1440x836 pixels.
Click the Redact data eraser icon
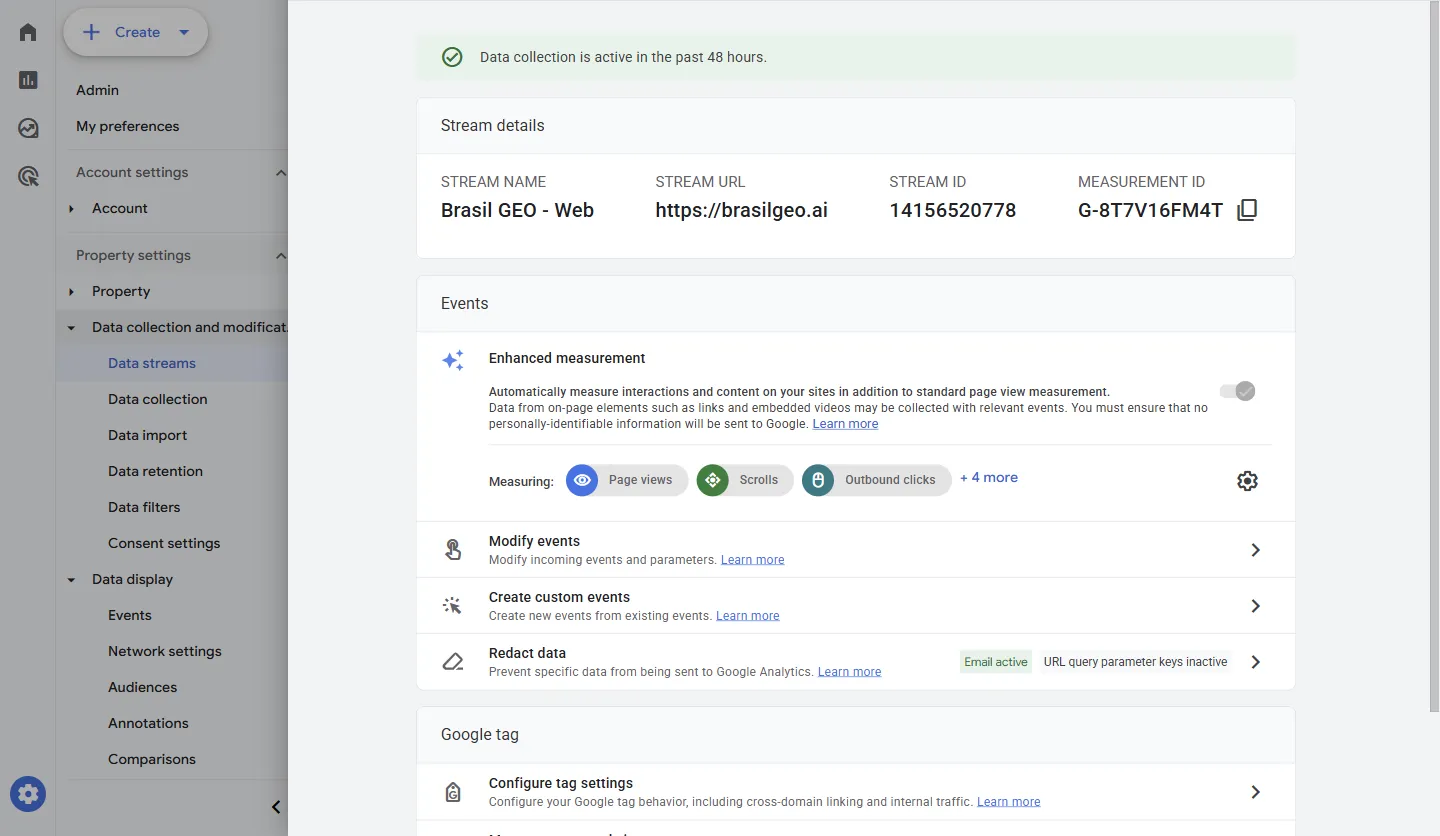pyautogui.click(x=453, y=661)
